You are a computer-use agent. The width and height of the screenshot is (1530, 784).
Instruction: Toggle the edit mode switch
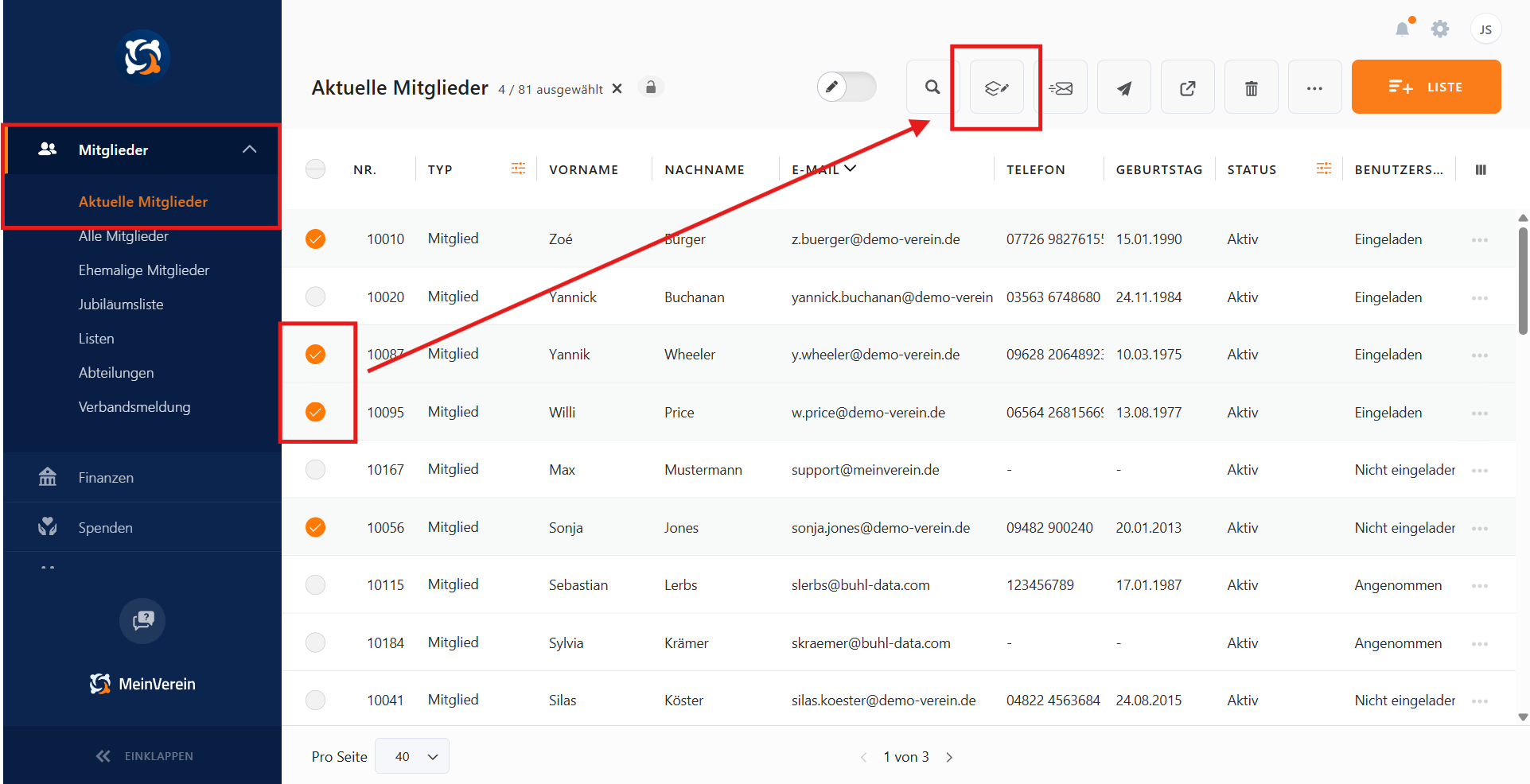847,87
